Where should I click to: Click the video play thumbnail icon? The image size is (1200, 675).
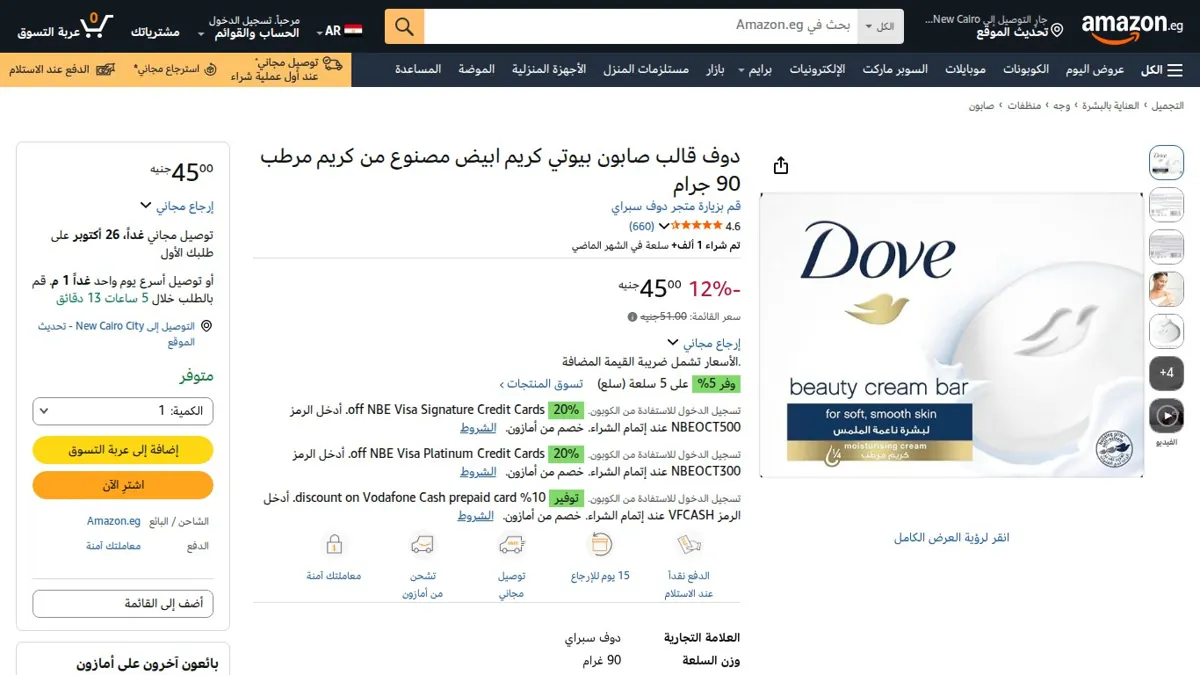(1166, 415)
